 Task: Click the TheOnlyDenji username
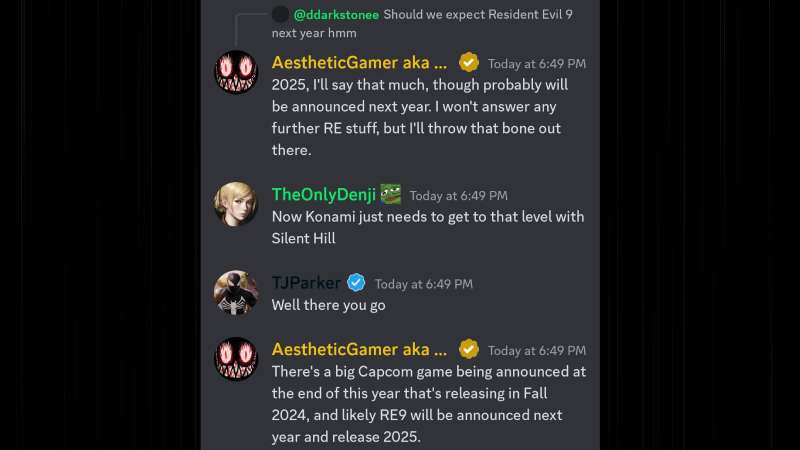[322, 194]
